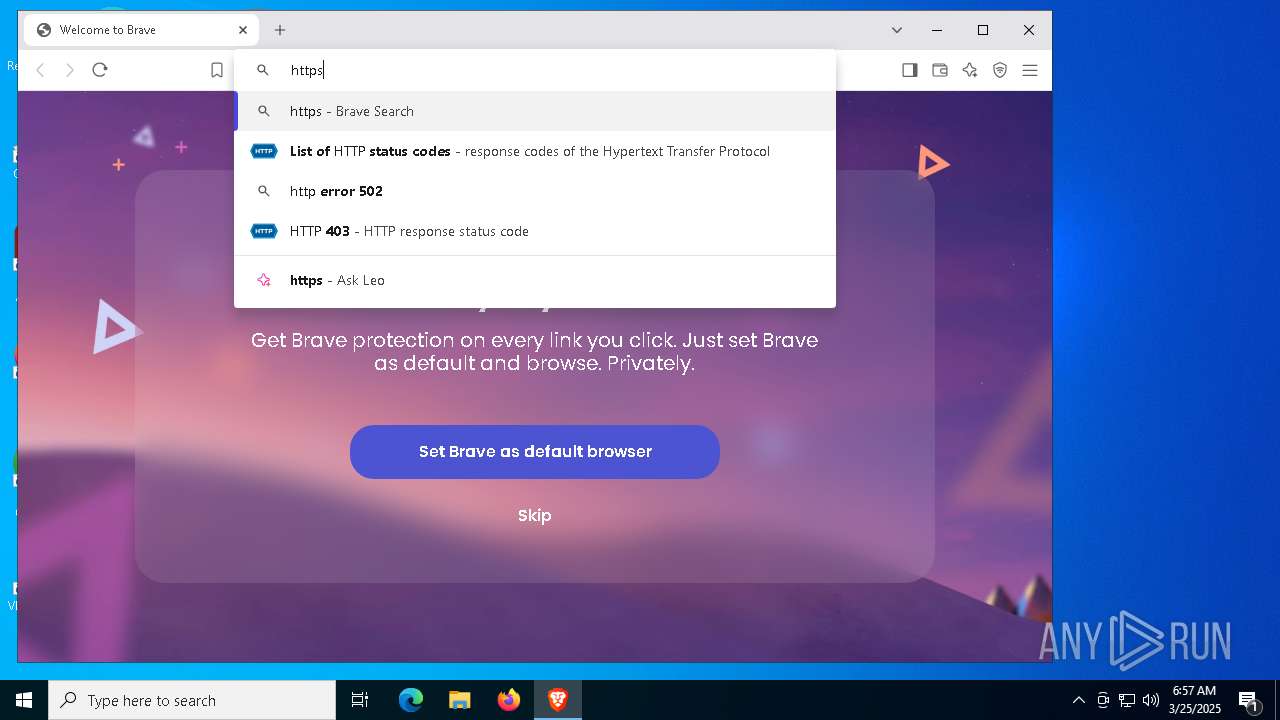Open Leo AI assistant icon in toolbar
Image resolution: width=1280 pixels, height=720 pixels.
(x=970, y=70)
